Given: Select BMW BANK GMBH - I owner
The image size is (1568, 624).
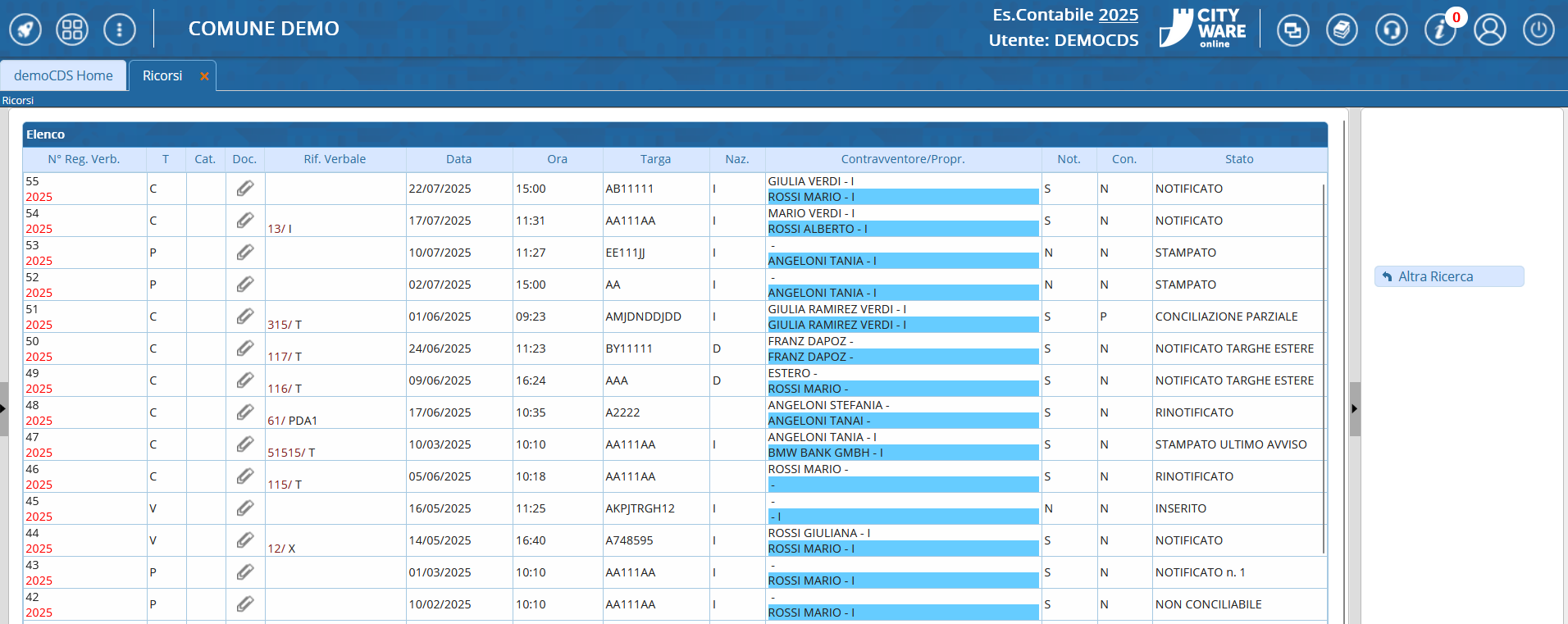Looking at the screenshot, I should [x=903, y=453].
